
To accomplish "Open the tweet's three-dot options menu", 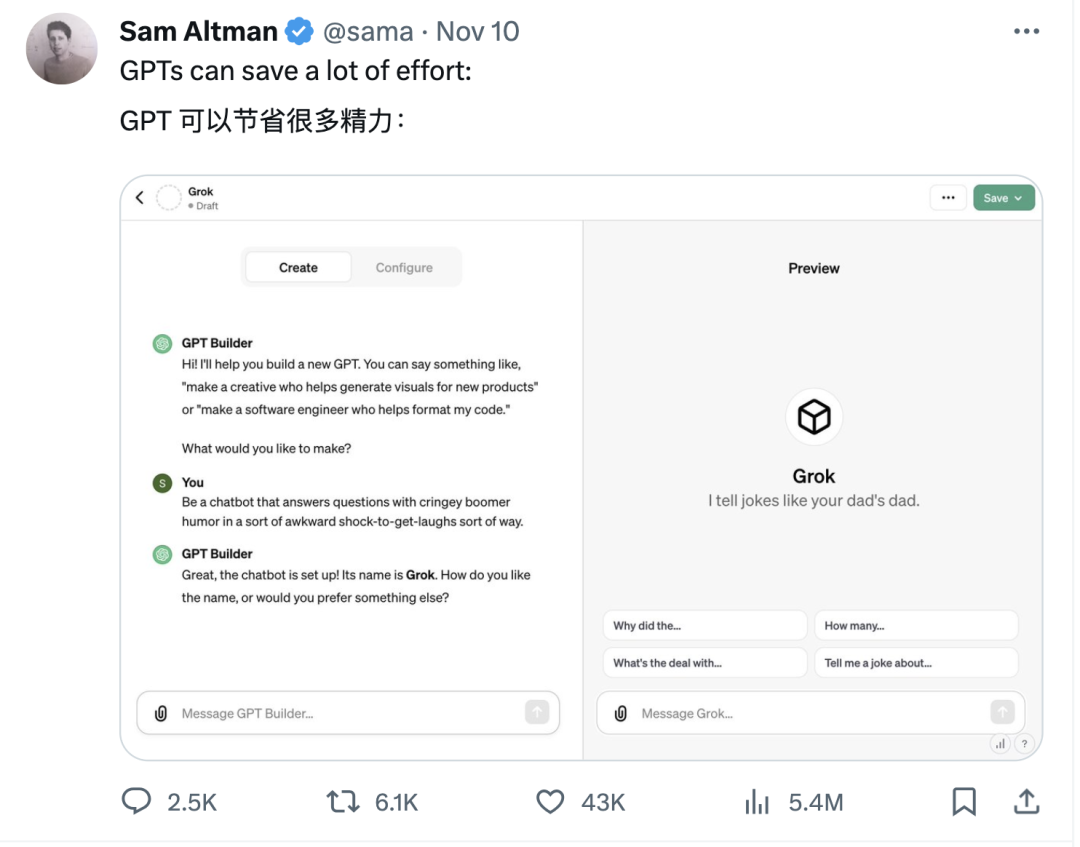I will click(x=1027, y=30).
